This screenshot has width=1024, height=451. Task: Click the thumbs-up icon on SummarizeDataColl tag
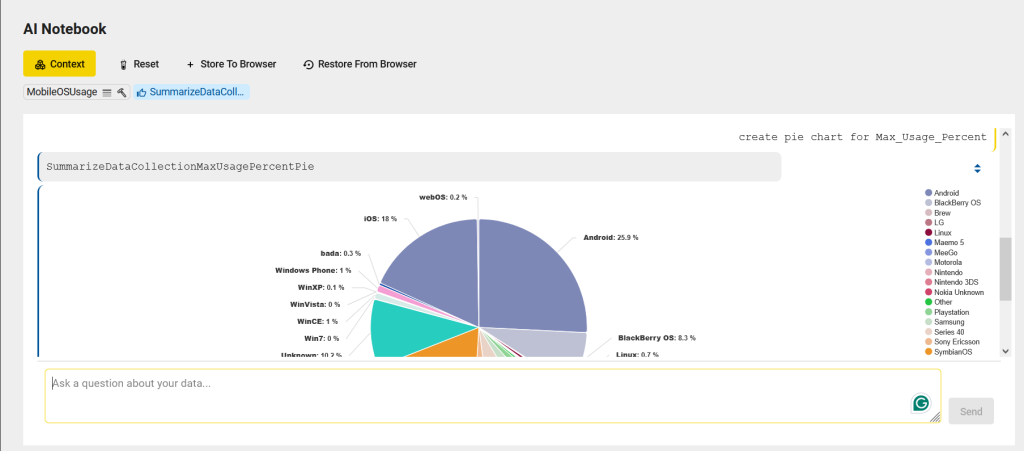142,92
